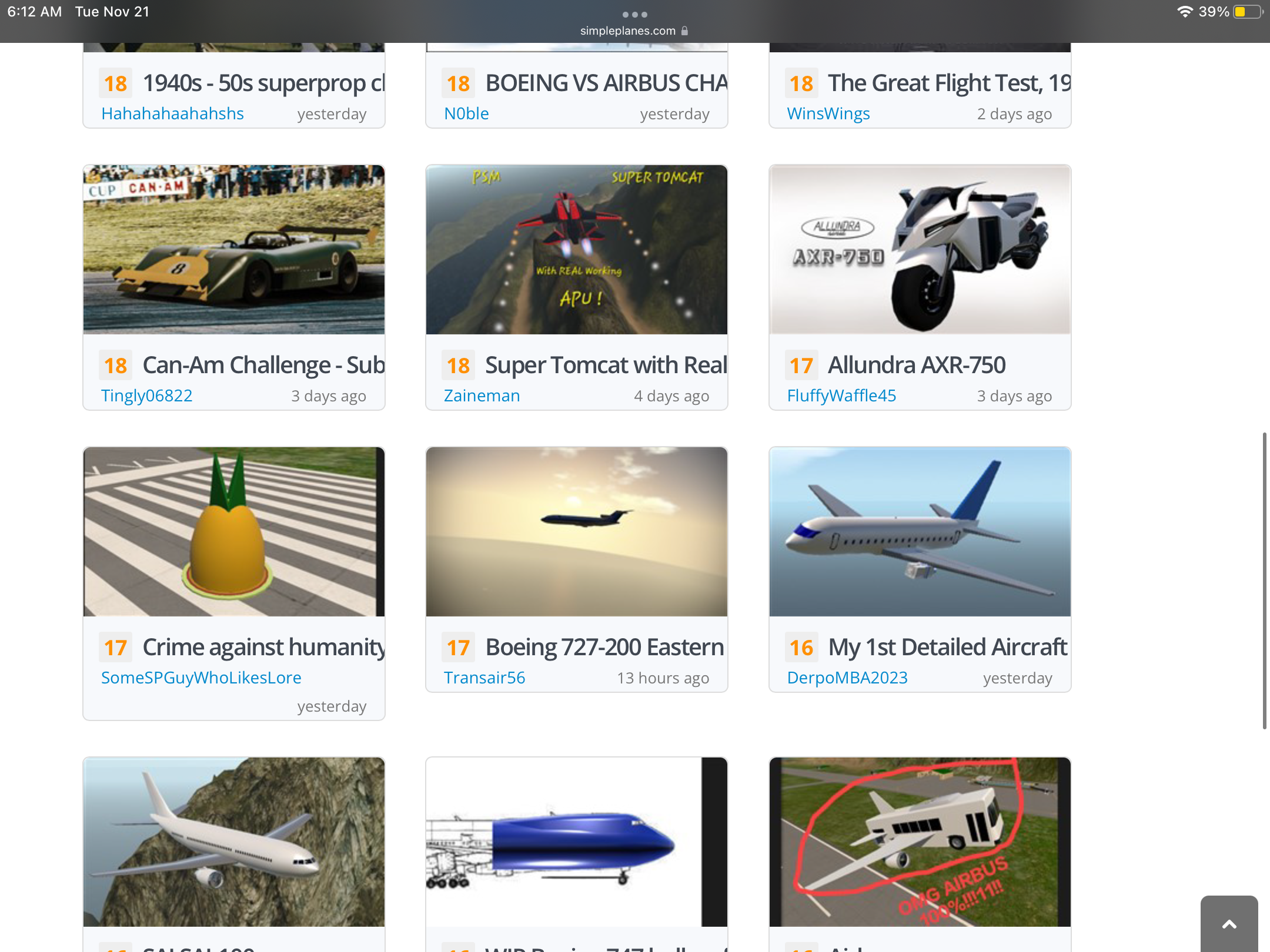
Task: Open the Can-Am Challenge car thumbnail
Action: coord(234,250)
